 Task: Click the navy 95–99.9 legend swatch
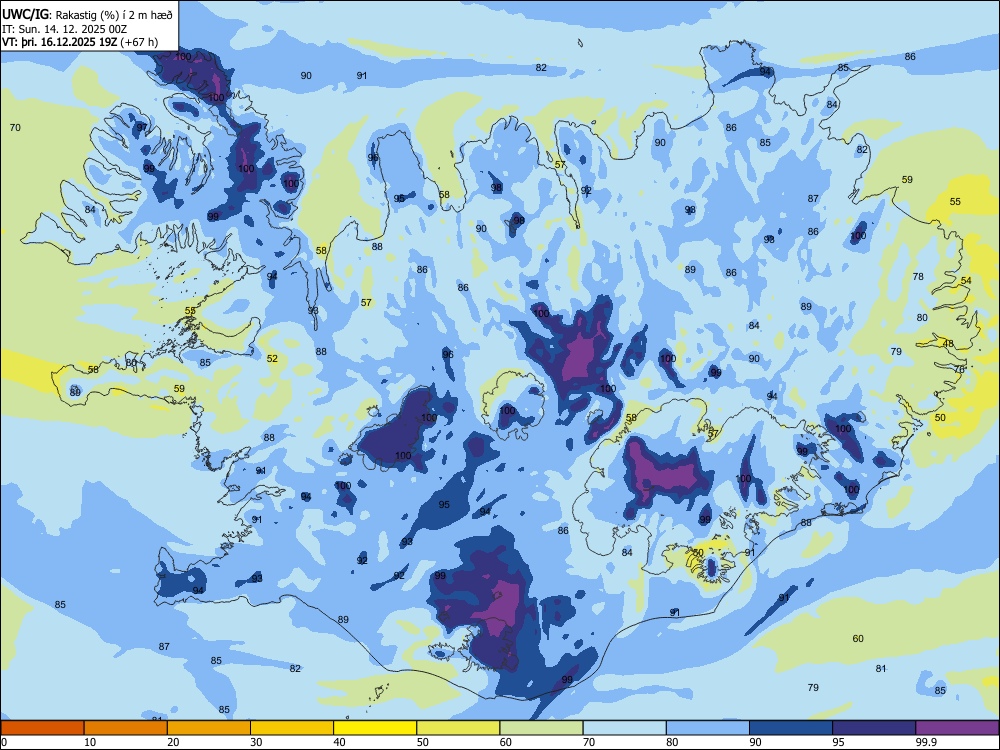tap(874, 728)
